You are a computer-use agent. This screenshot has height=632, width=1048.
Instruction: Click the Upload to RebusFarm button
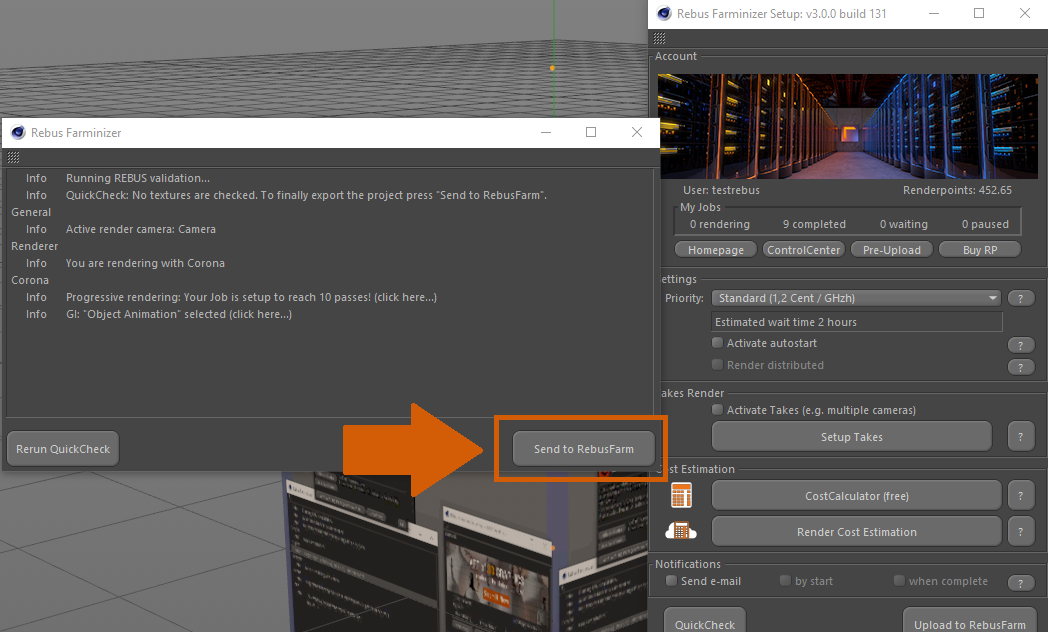[x=969, y=623]
